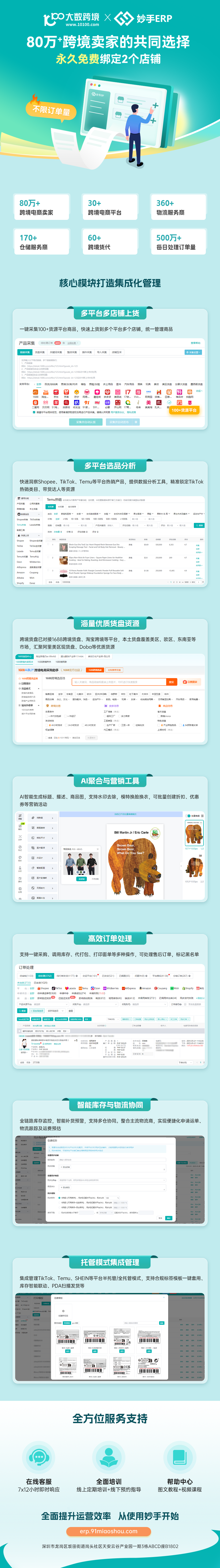The height and width of the screenshot is (1568, 220).
Task: Click the 7x12小时即时响应 caption
Action: click(39, 1489)
